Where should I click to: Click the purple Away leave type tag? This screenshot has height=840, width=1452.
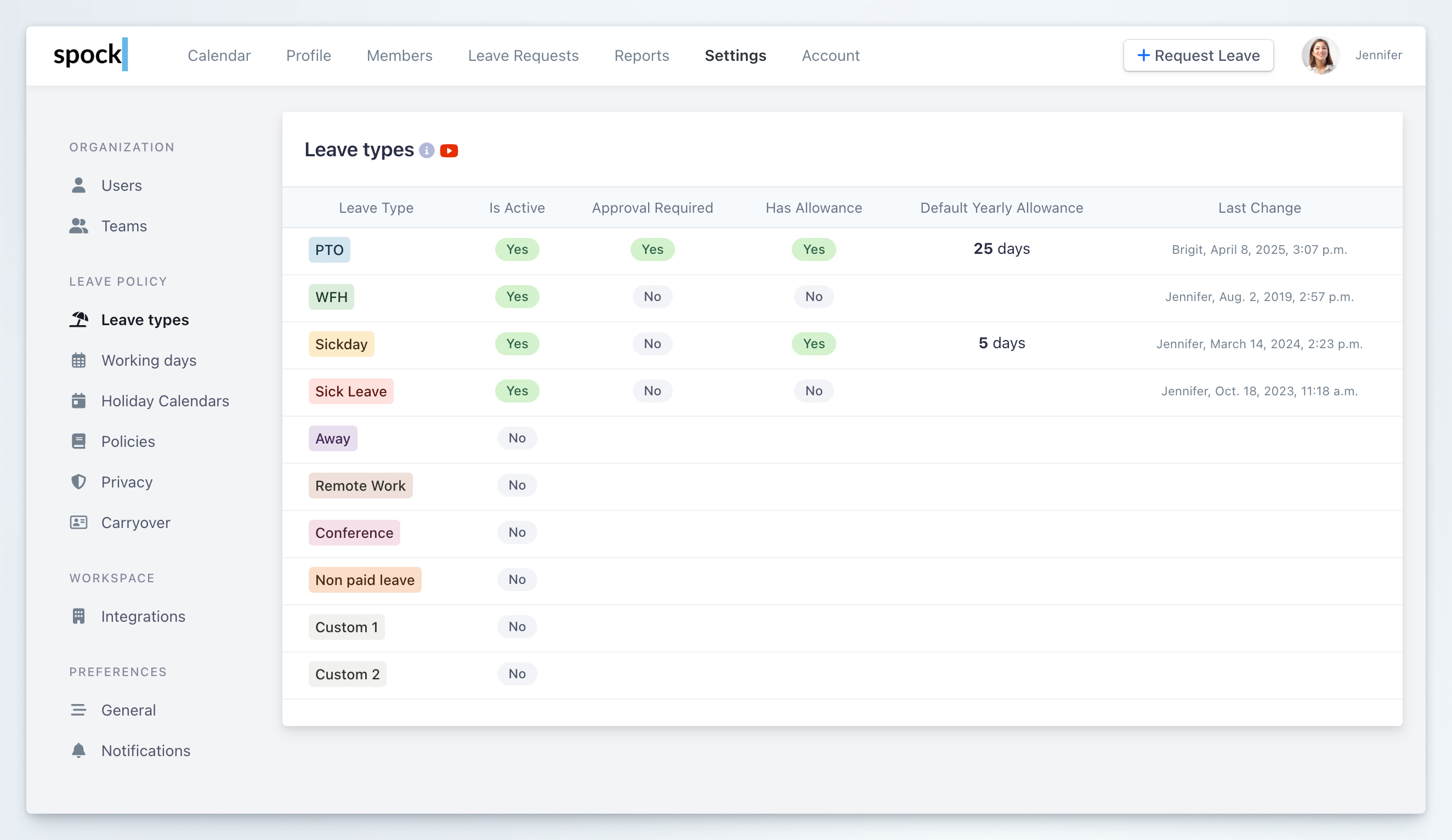(332, 439)
